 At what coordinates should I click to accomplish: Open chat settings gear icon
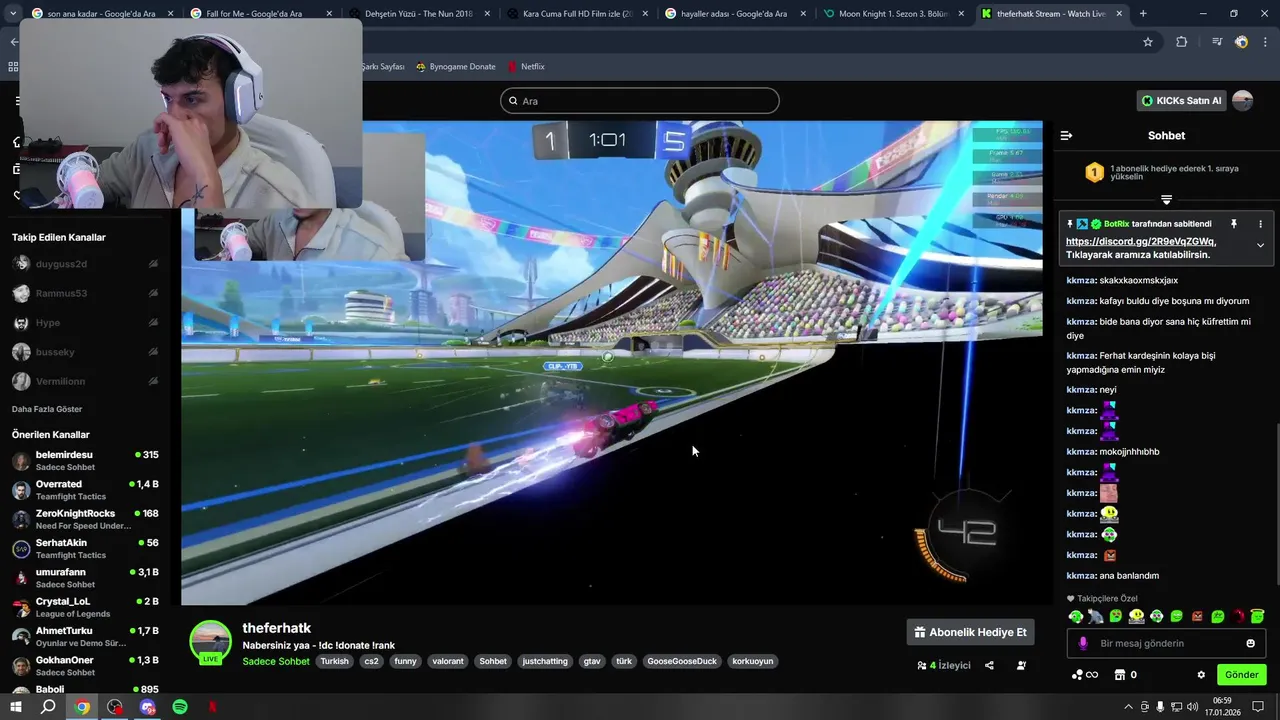pyautogui.click(x=1201, y=675)
